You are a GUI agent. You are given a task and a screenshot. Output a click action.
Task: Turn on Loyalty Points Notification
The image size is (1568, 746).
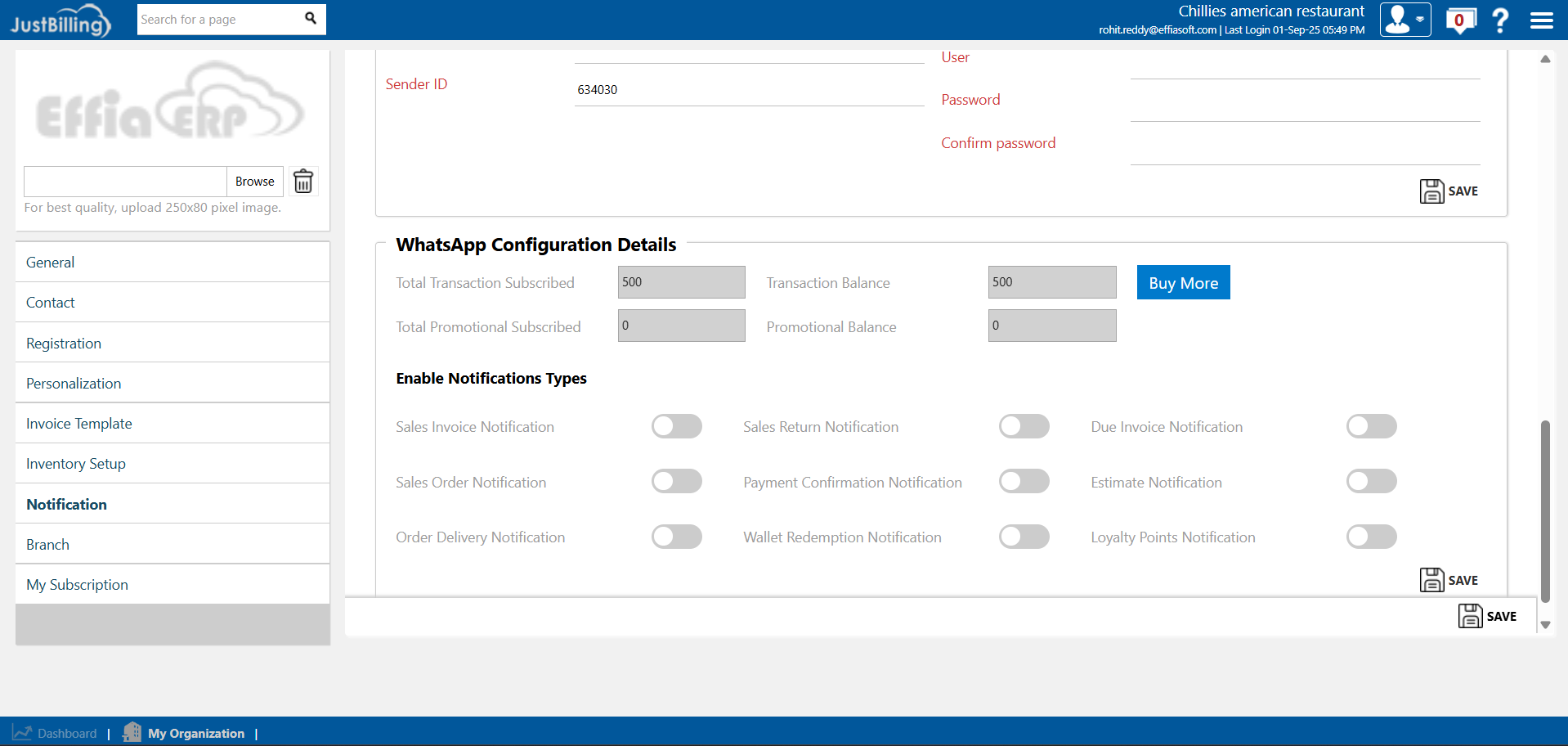pyautogui.click(x=1371, y=537)
